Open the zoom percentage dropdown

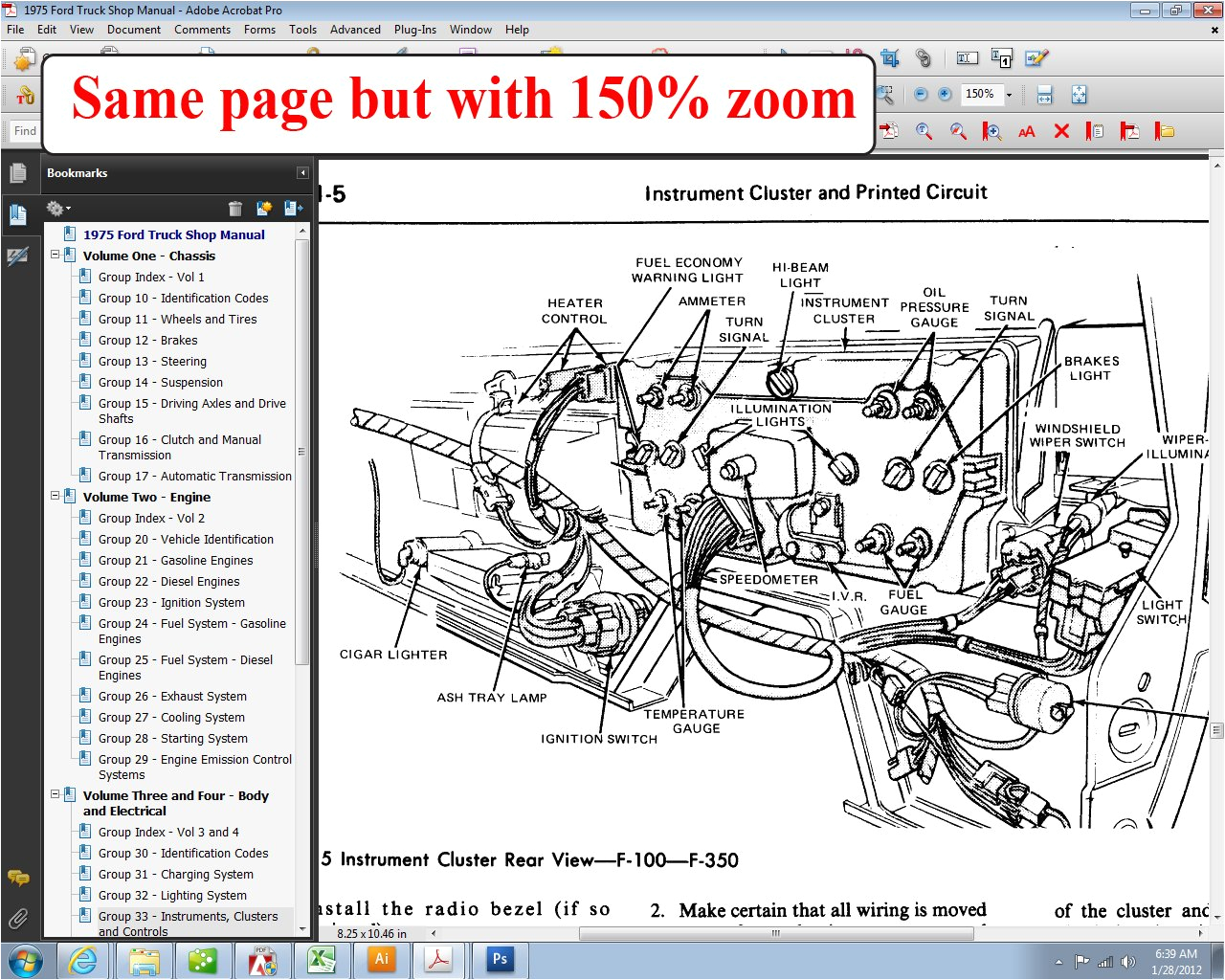[x=1008, y=94]
